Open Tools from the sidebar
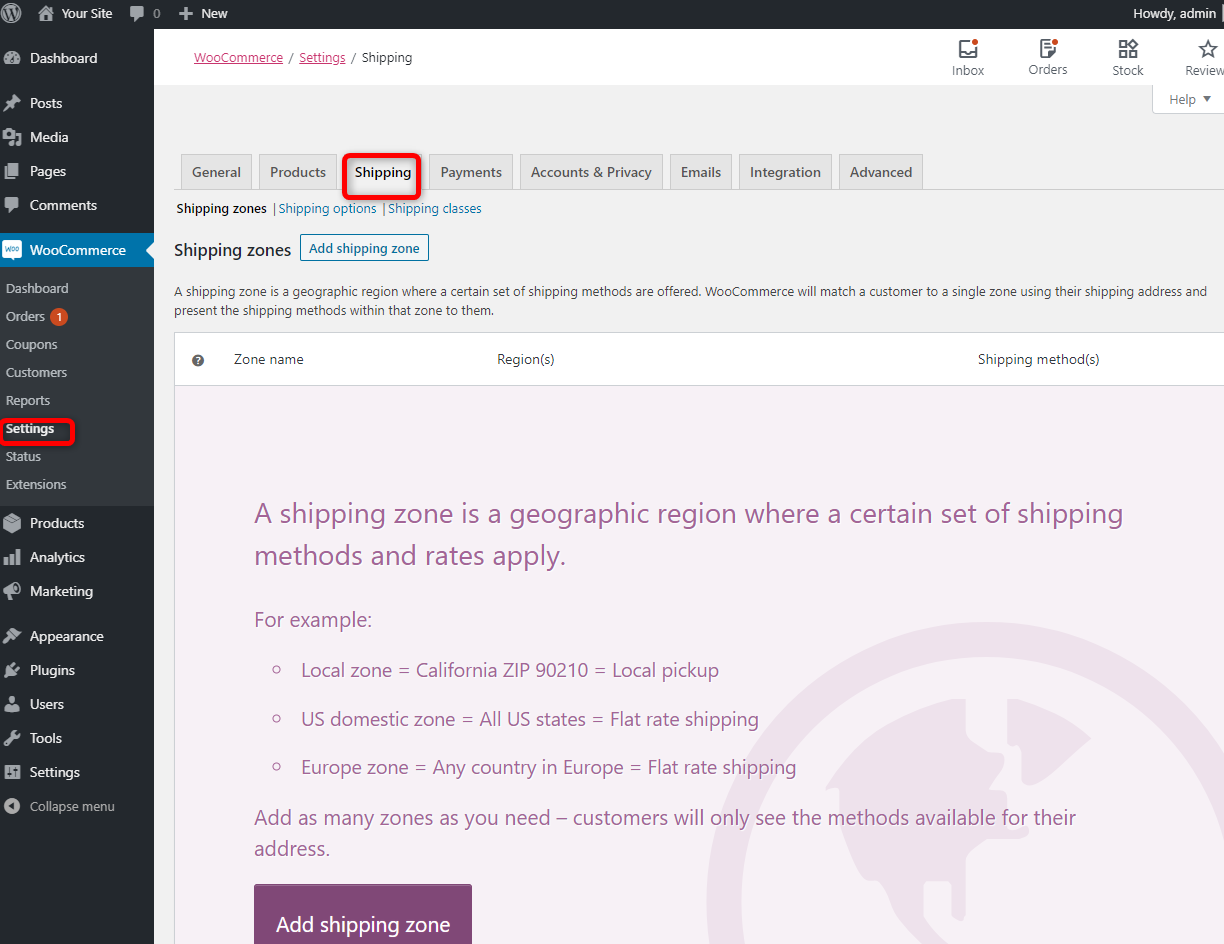 [x=46, y=738]
